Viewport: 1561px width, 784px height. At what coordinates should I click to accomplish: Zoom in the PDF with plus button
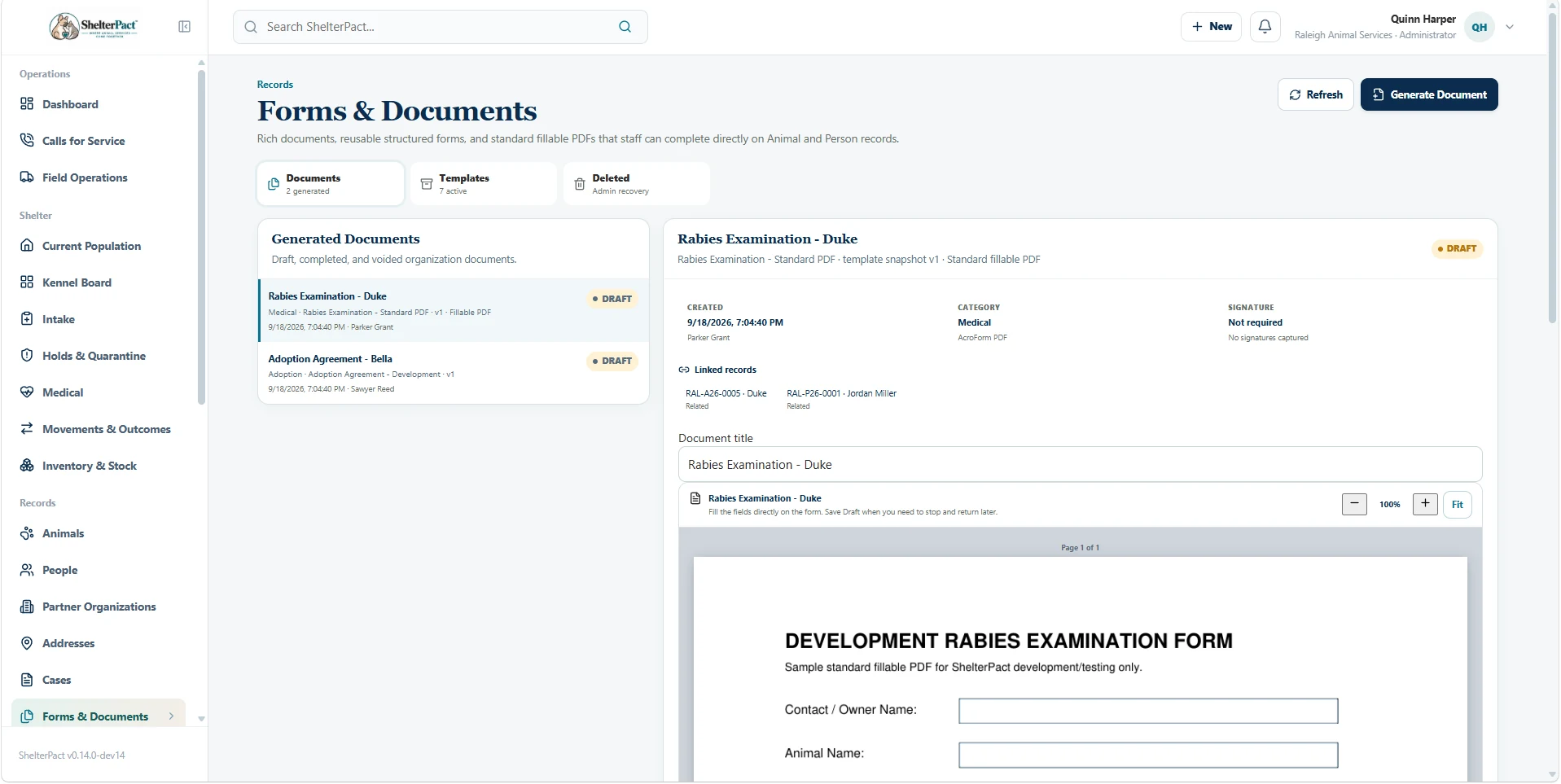[1425, 504]
